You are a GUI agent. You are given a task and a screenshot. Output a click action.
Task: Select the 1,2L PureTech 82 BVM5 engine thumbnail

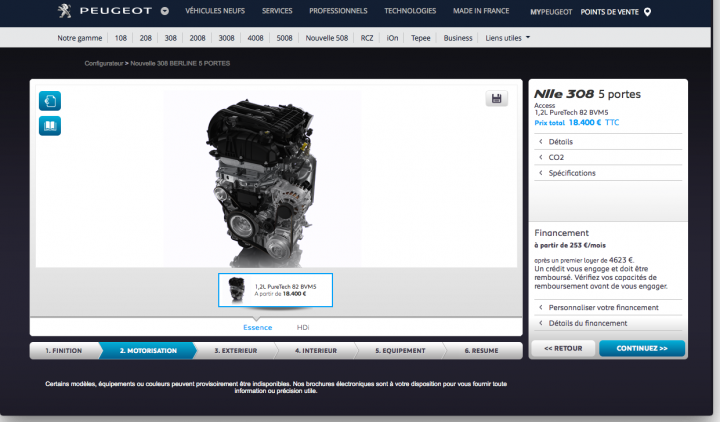pyautogui.click(x=276, y=290)
